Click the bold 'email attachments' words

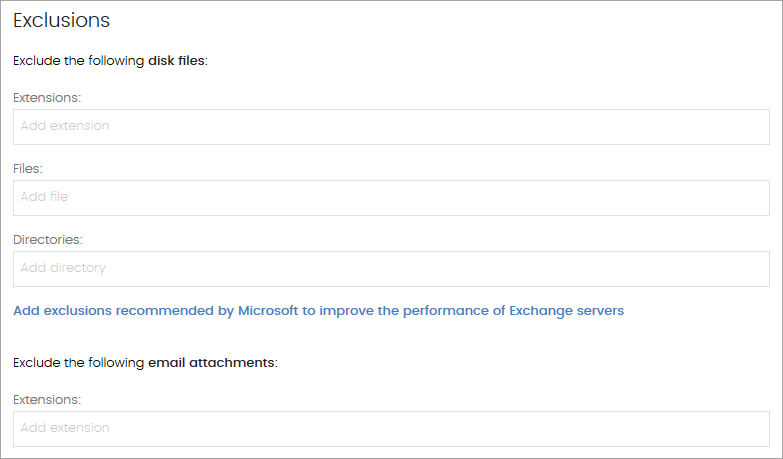[x=210, y=362]
